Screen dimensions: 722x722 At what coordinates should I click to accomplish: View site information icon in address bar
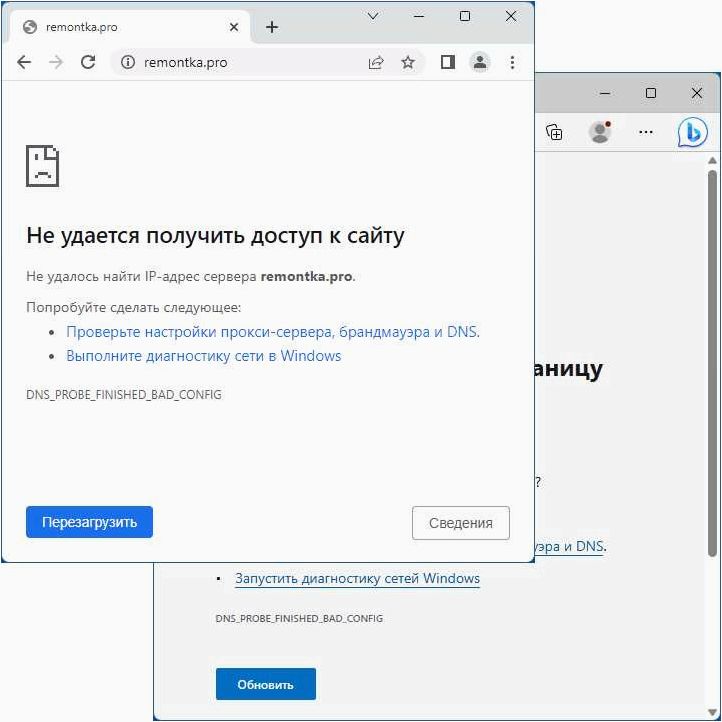tap(128, 62)
